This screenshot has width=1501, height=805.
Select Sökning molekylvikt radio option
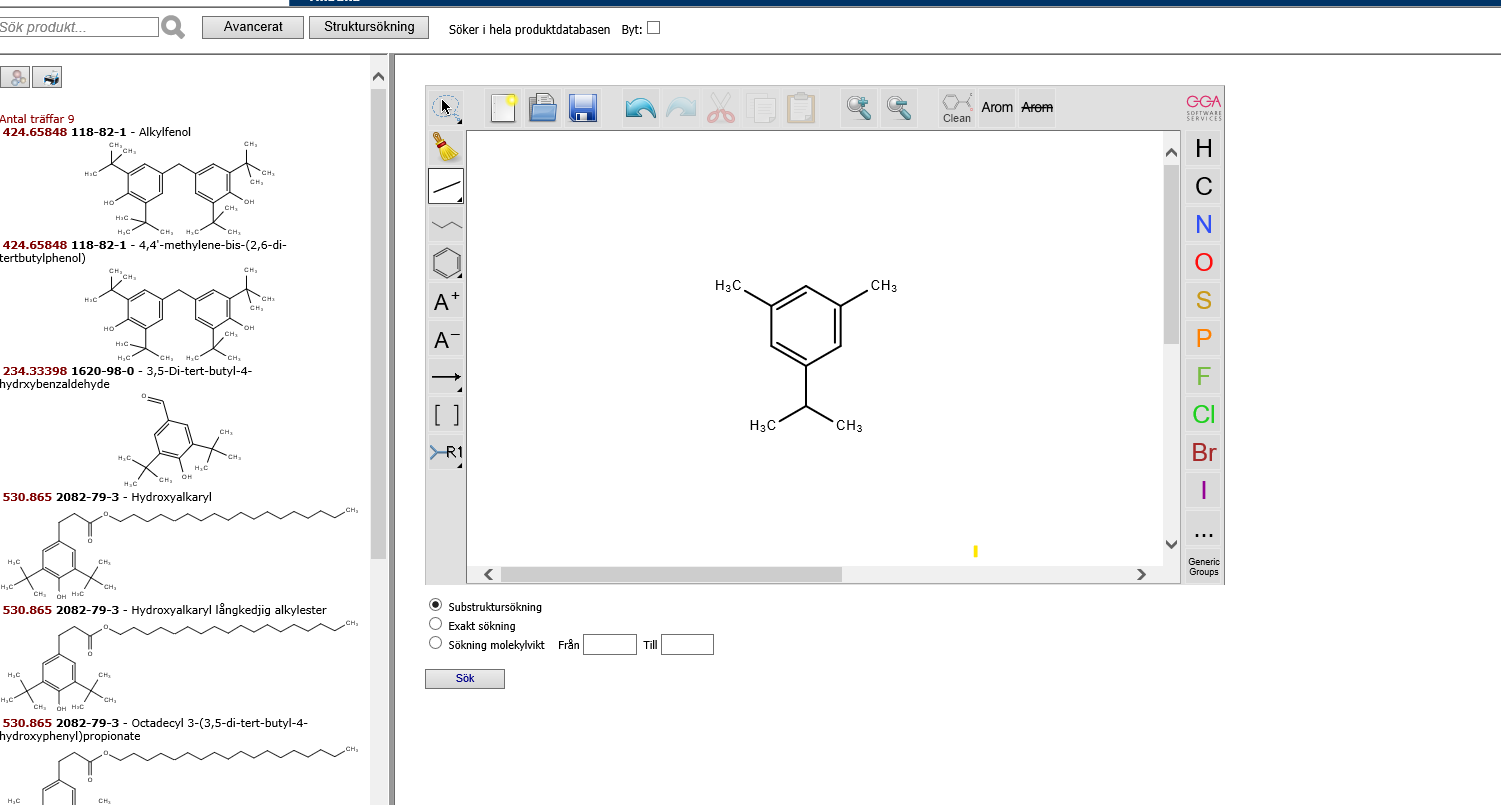tap(435, 643)
